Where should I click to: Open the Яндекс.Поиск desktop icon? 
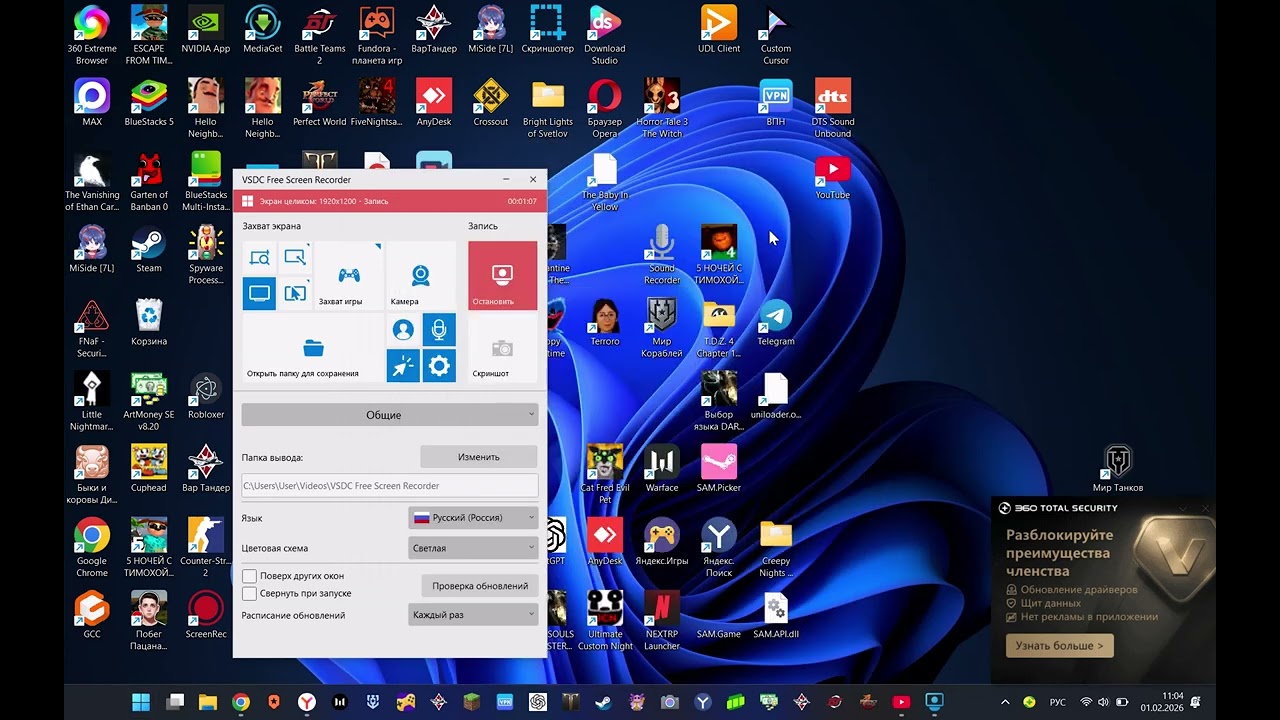(x=719, y=548)
